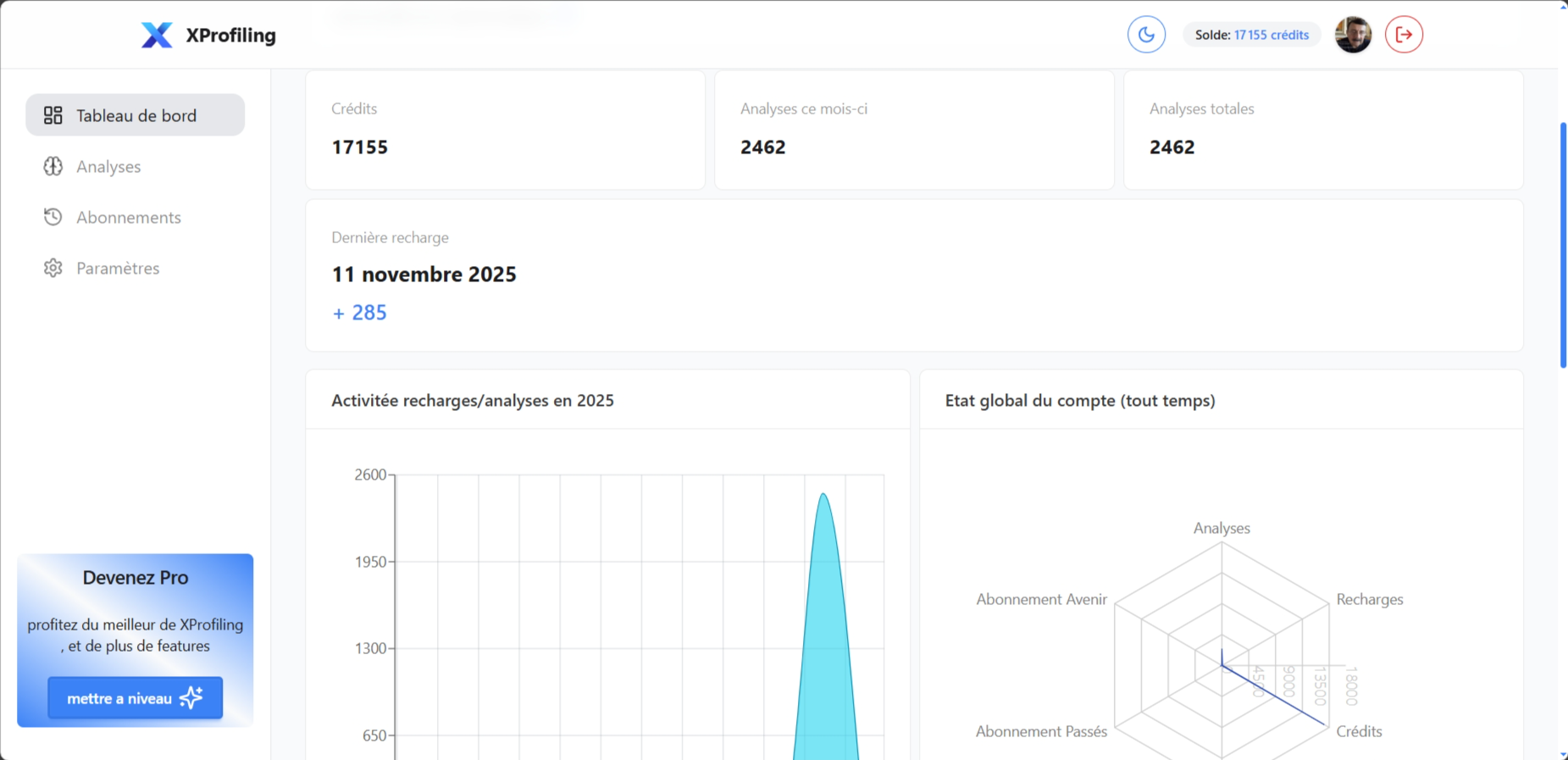Click the gear icon beside Paramètres

[53, 268]
